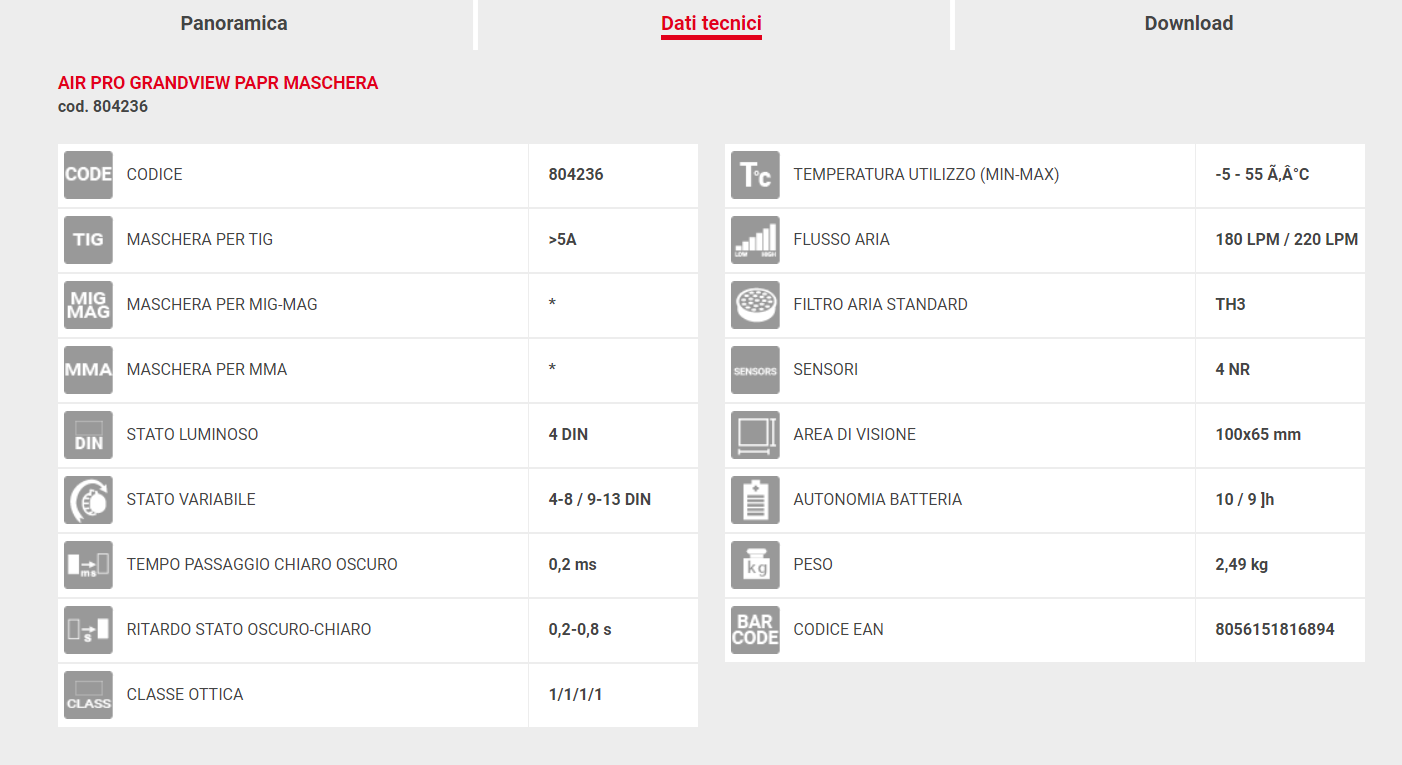The height and width of the screenshot is (765, 1402).
Task: Click the kg weight icon
Action: (x=755, y=565)
